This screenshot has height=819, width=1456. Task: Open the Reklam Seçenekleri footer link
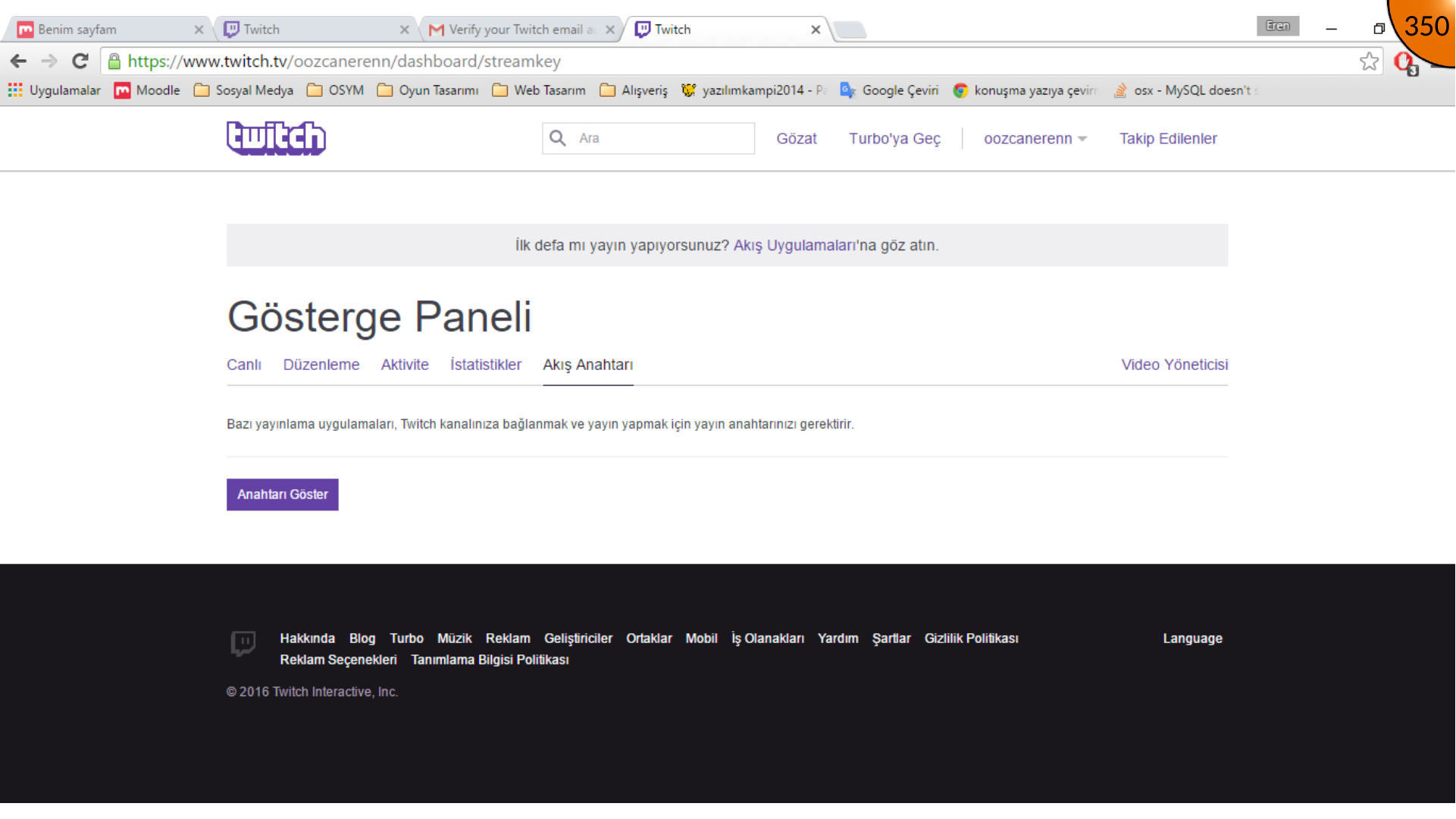tap(339, 660)
